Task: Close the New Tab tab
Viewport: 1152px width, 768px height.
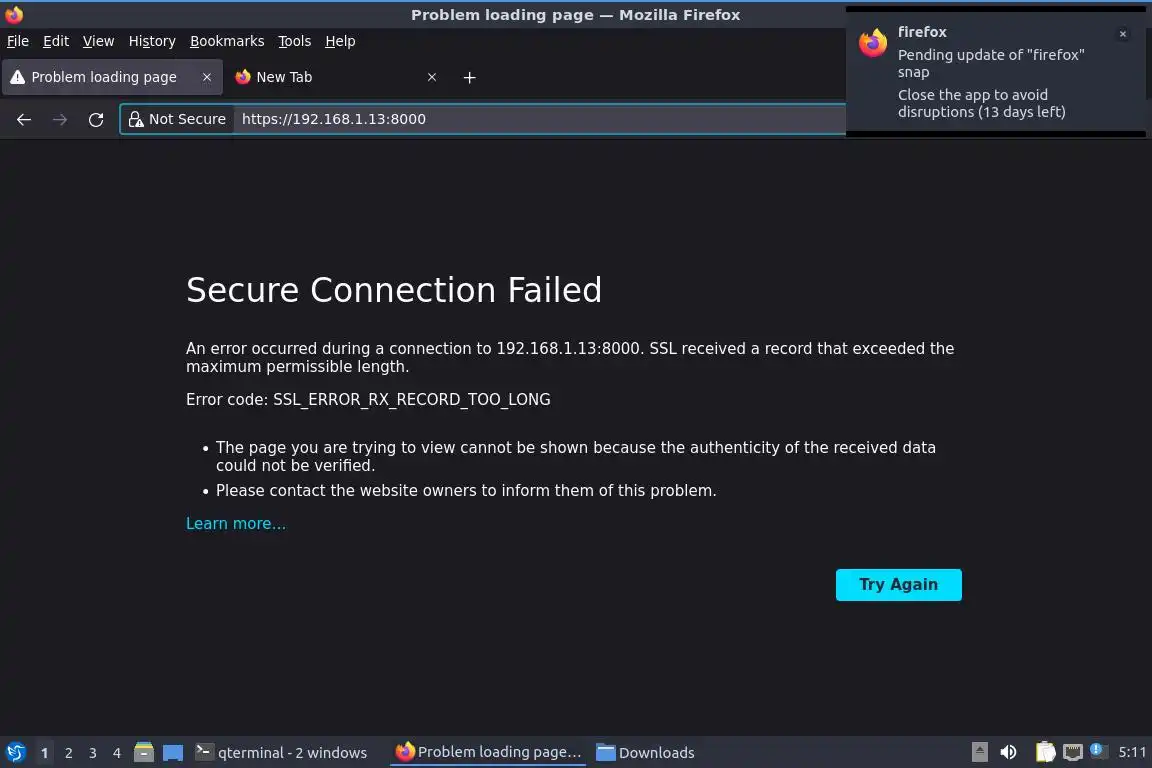Action: [432, 77]
